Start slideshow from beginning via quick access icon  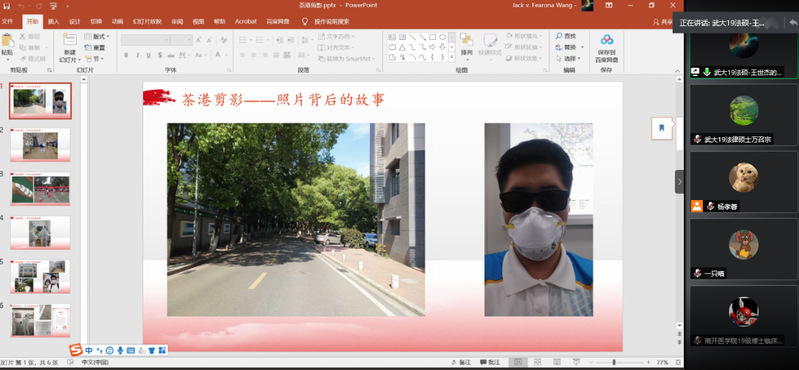point(54,6)
